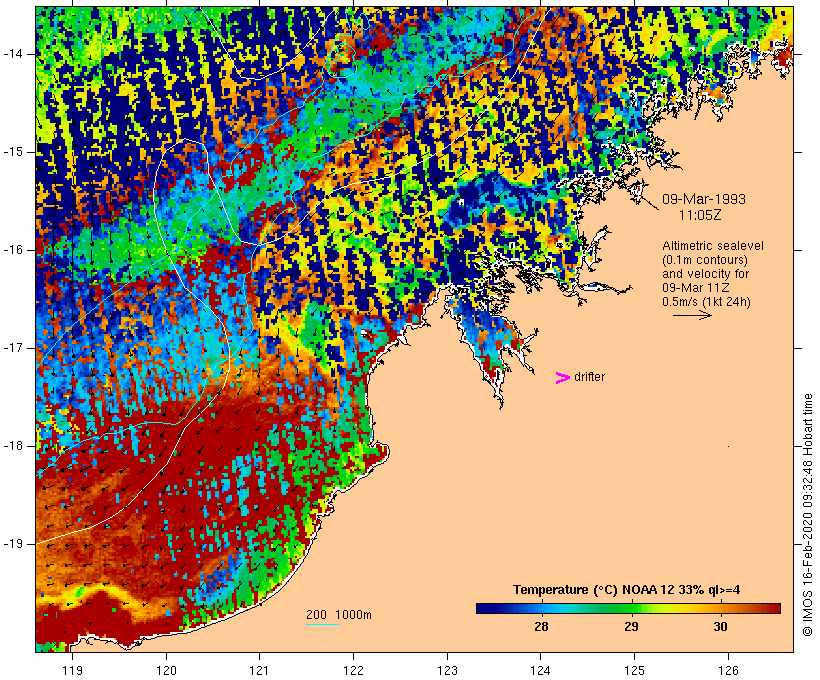The image size is (820, 680).
Task: Click the magenta drifter marker symbol
Action: coord(562,378)
